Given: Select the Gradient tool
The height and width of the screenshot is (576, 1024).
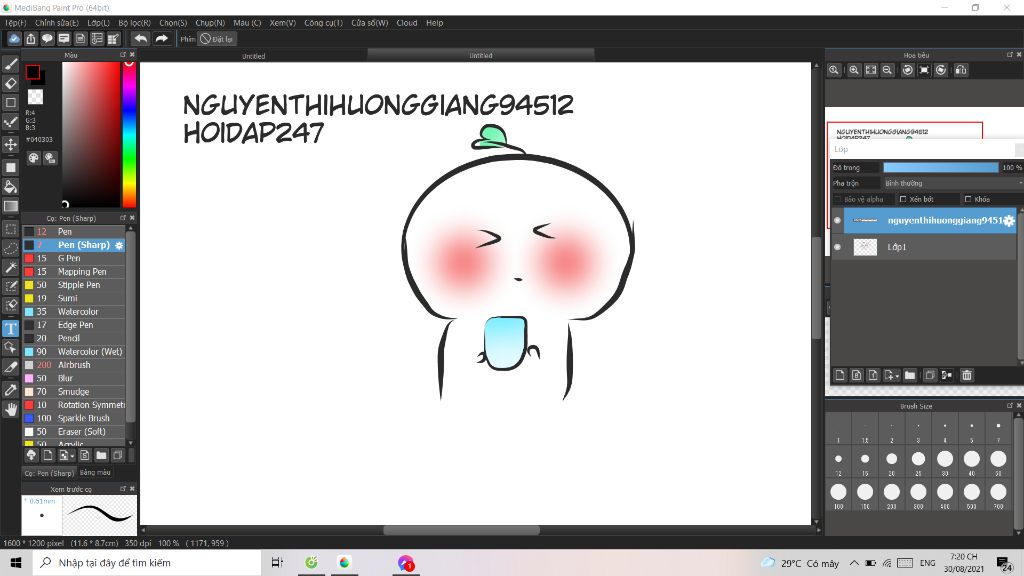Looking at the screenshot, I should 10,206.
